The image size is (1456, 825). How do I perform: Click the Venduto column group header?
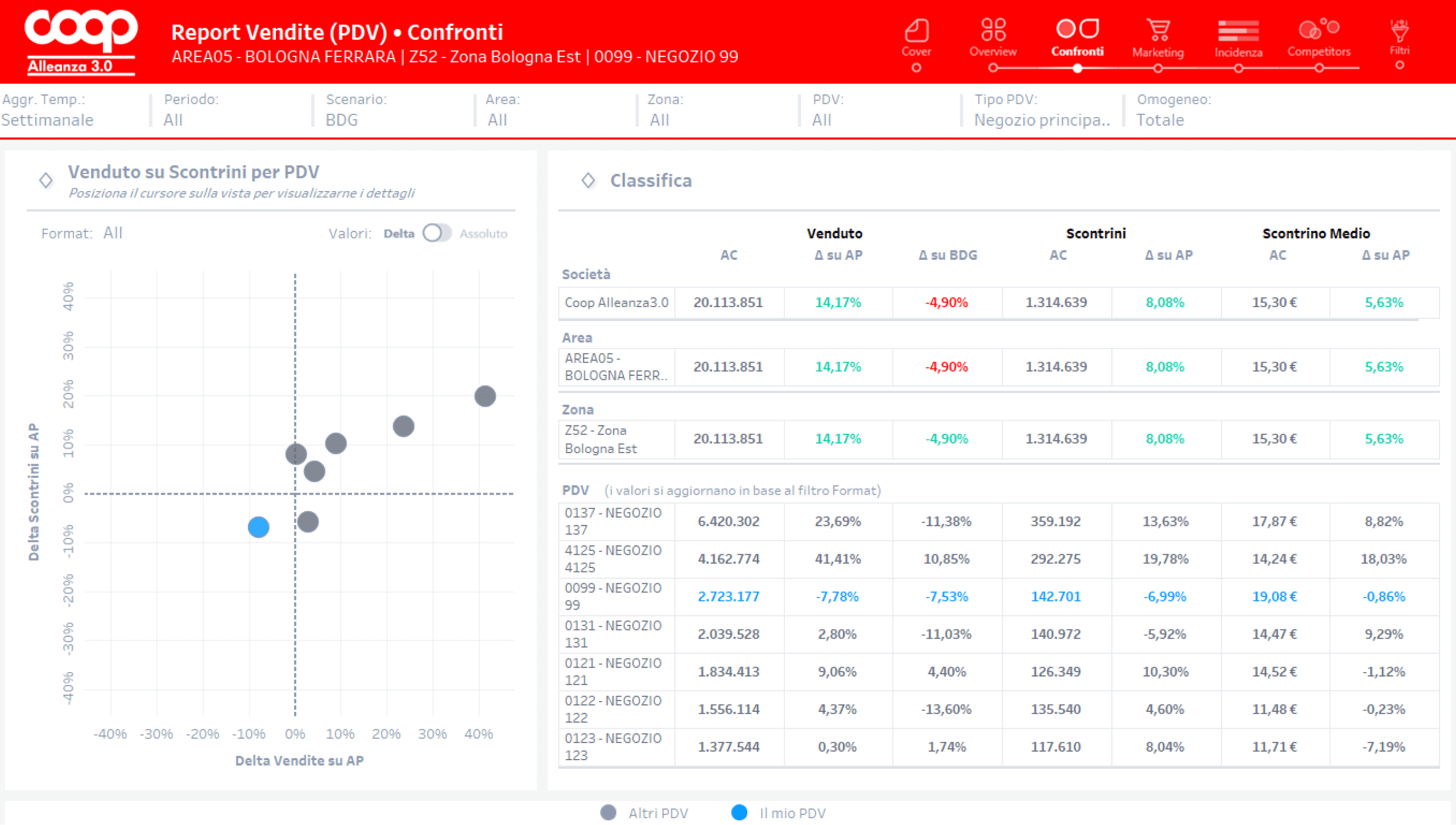834,233
